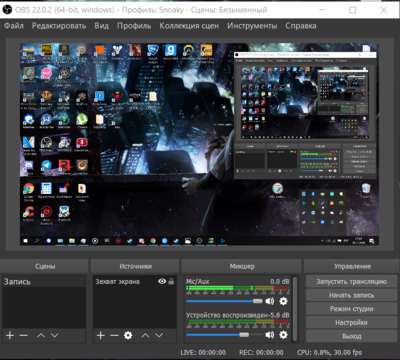Open the Файл menu
Image resolution: width=400 pixels, height=360 pixels.
14,26
